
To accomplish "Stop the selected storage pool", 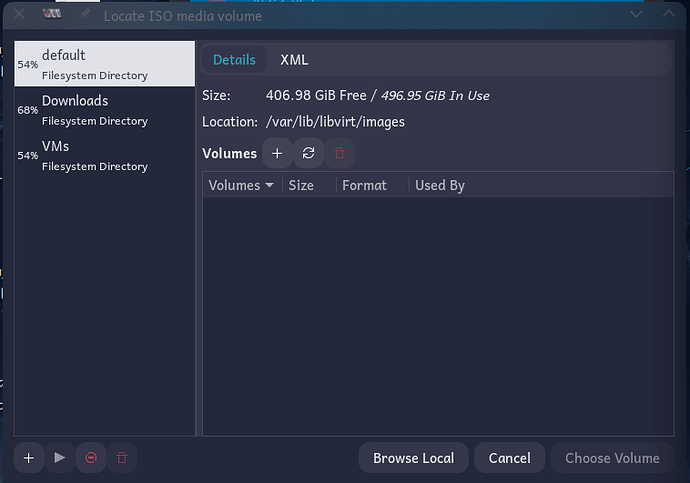I will pos(91,458).
